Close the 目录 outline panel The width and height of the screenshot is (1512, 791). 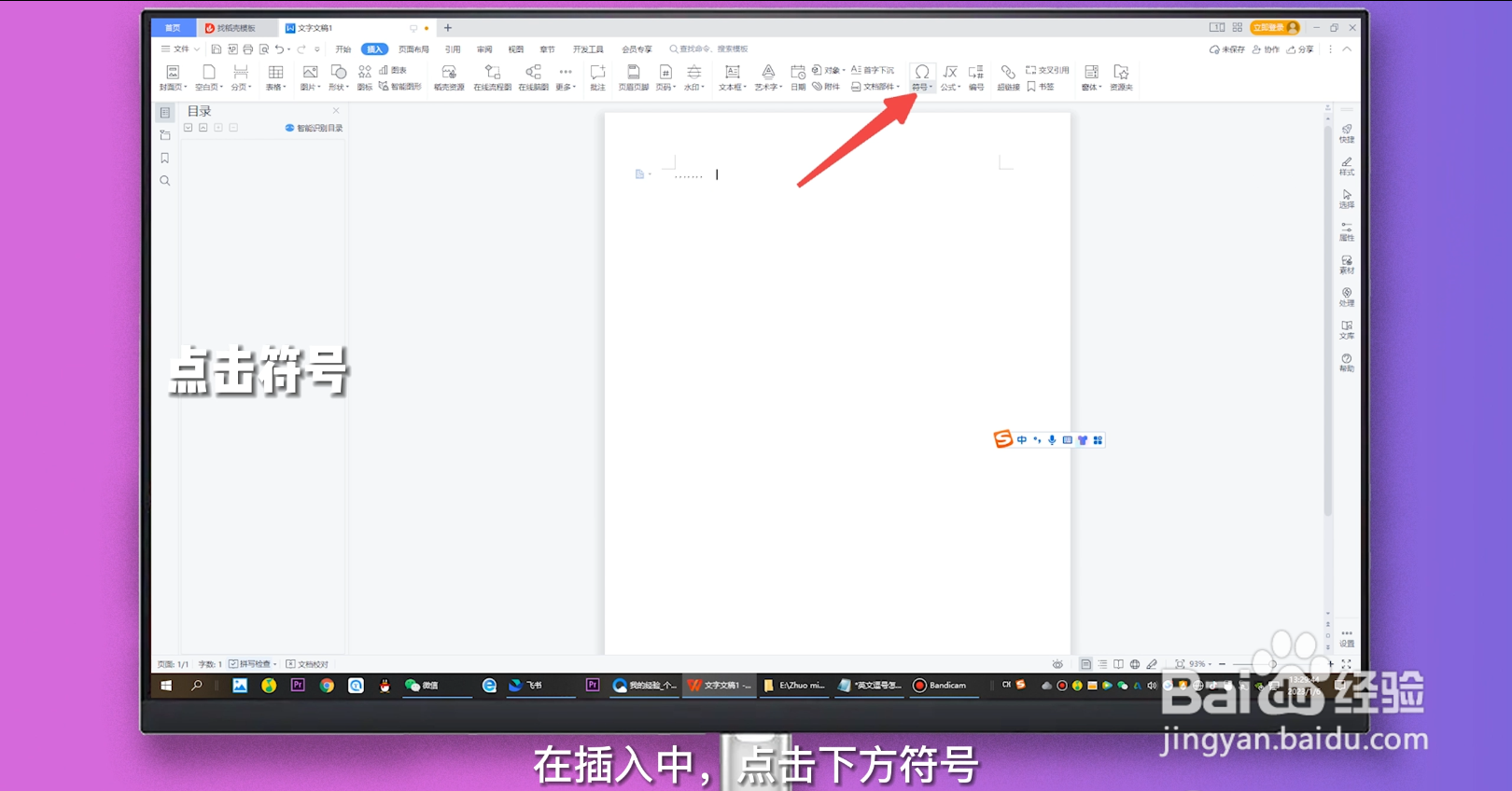pyautogui.click(x=336, y=110)
